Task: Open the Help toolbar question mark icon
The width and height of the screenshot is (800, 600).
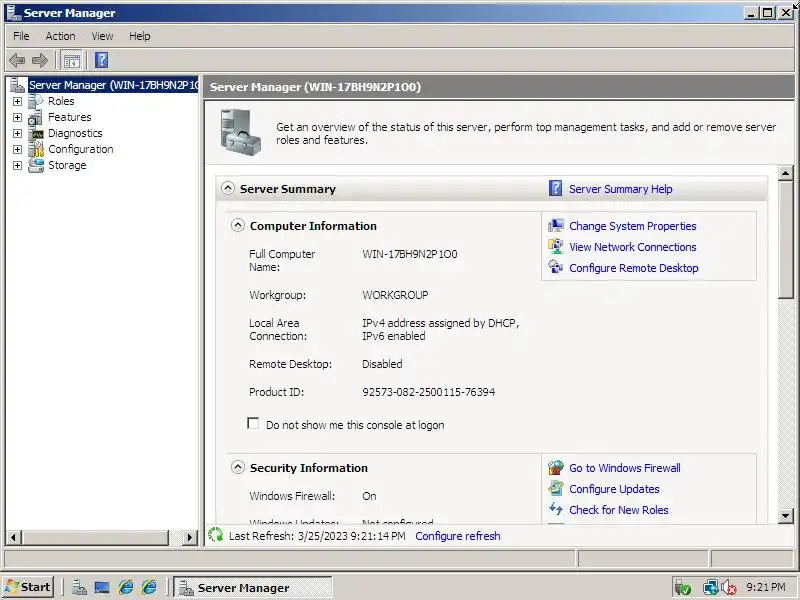Action: click(x=102, y=60)
